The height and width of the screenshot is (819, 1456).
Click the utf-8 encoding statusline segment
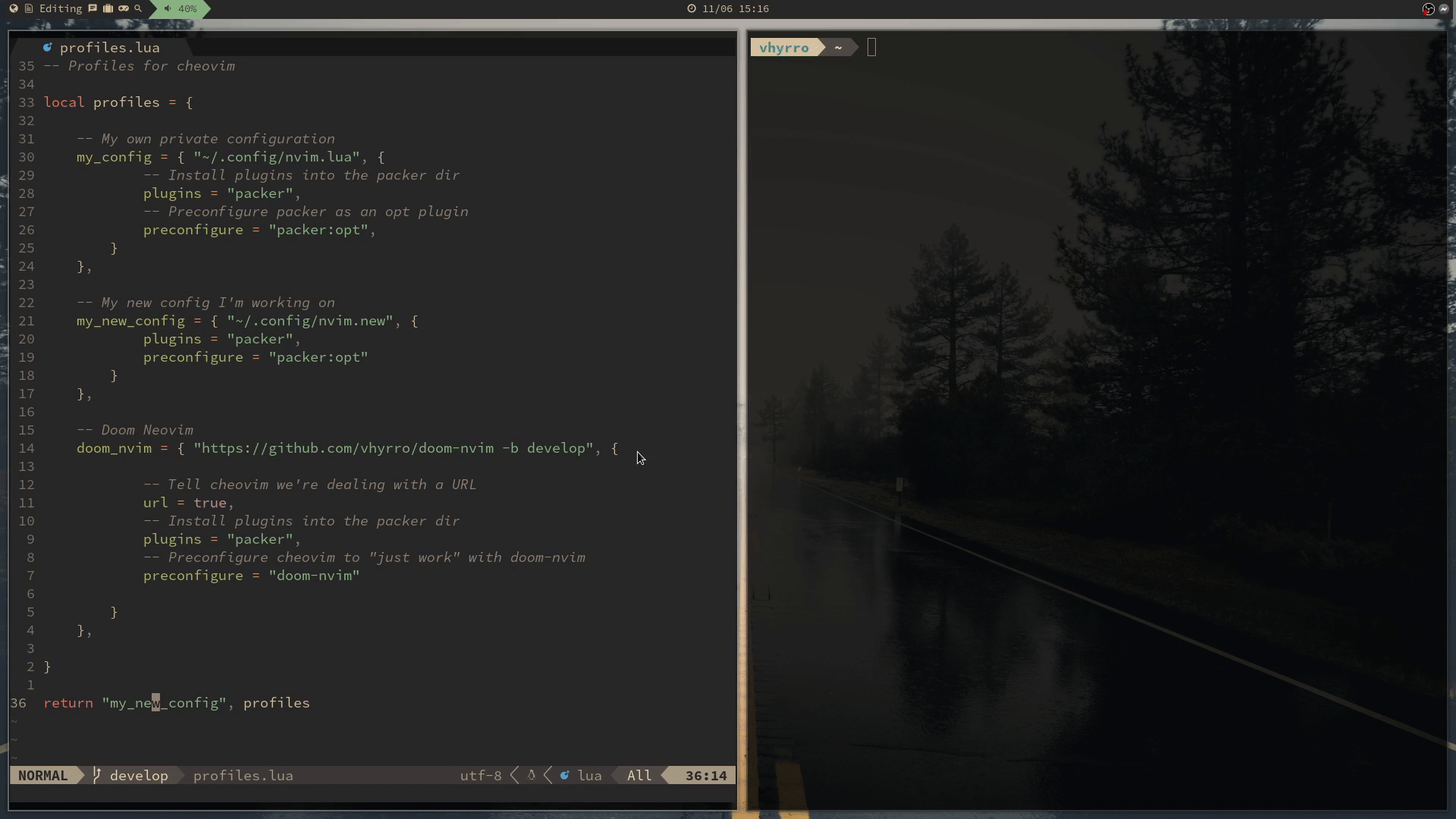(x=480, y=776)
